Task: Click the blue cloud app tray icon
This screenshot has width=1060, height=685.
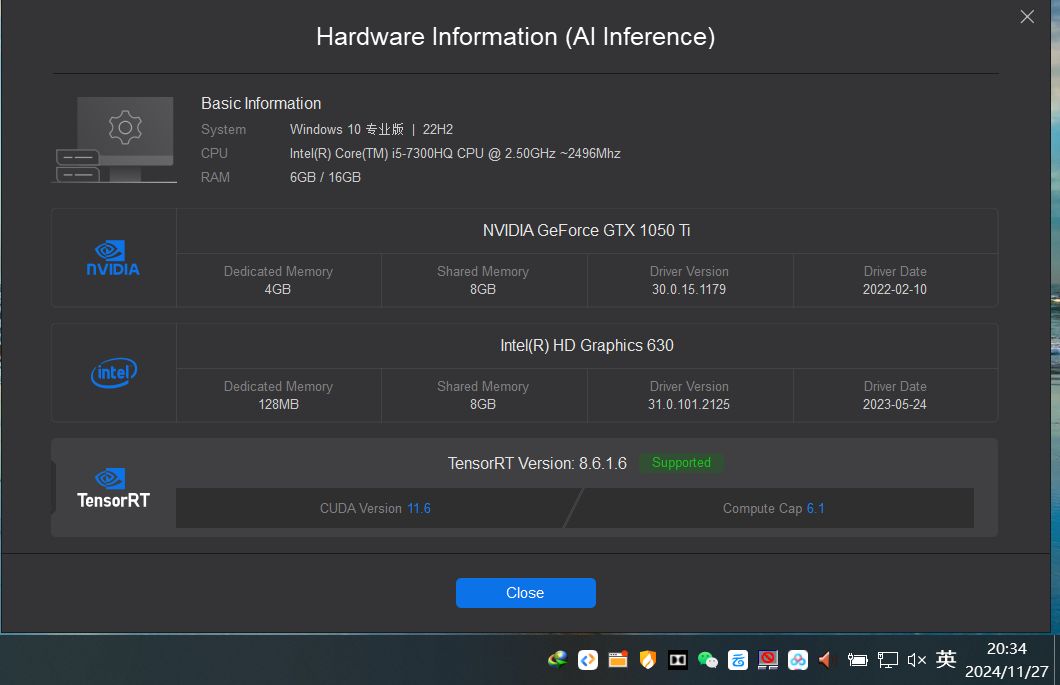Action: (738, 660)
